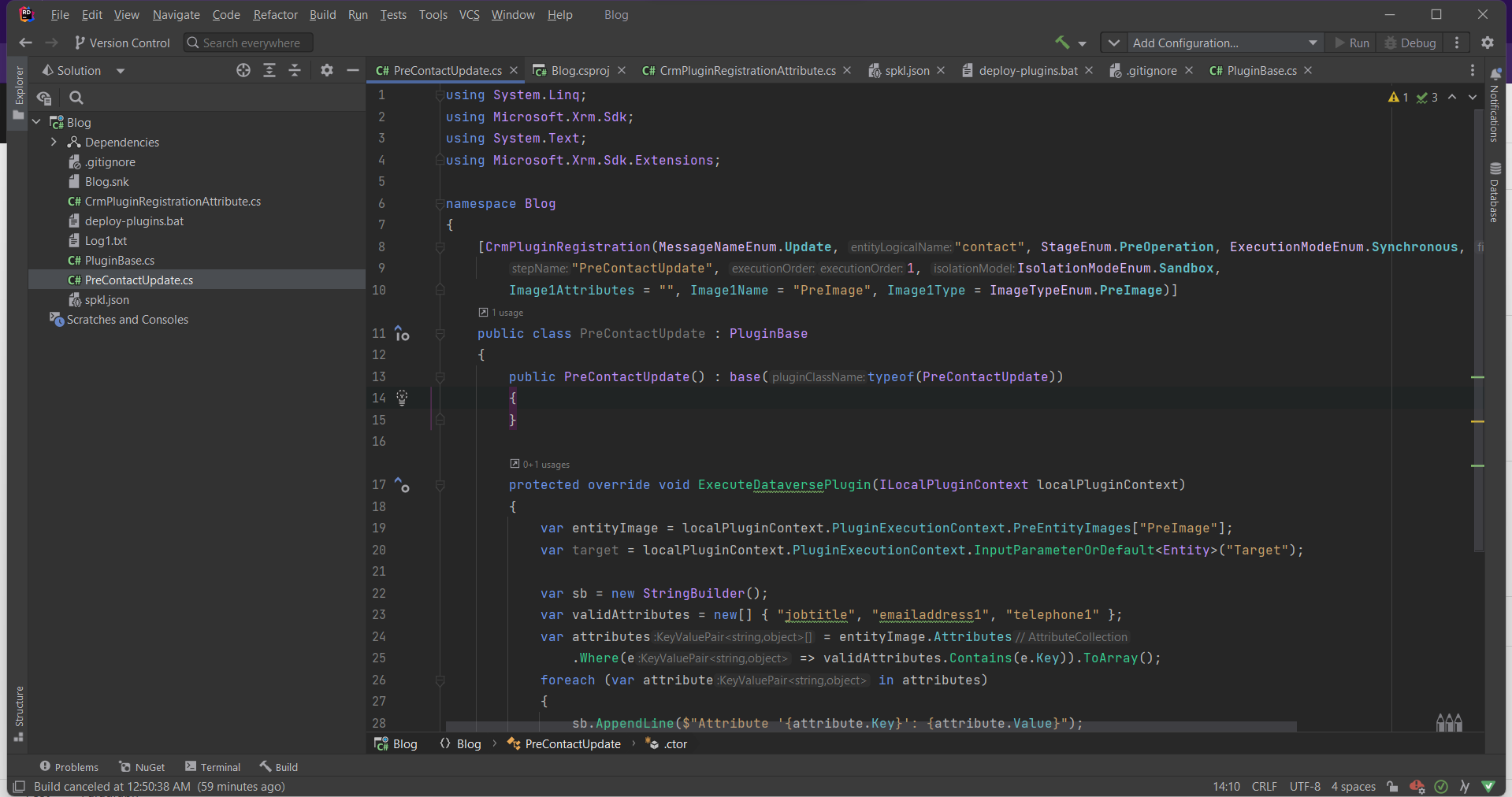Fold the namespace Blog block
Image resolution: width=1512 pixels, height=797 pixels.
(x=440, y=204)
